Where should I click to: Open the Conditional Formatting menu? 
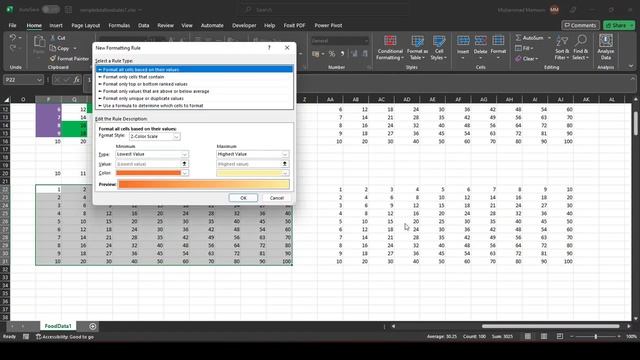[x=390, y=48]
